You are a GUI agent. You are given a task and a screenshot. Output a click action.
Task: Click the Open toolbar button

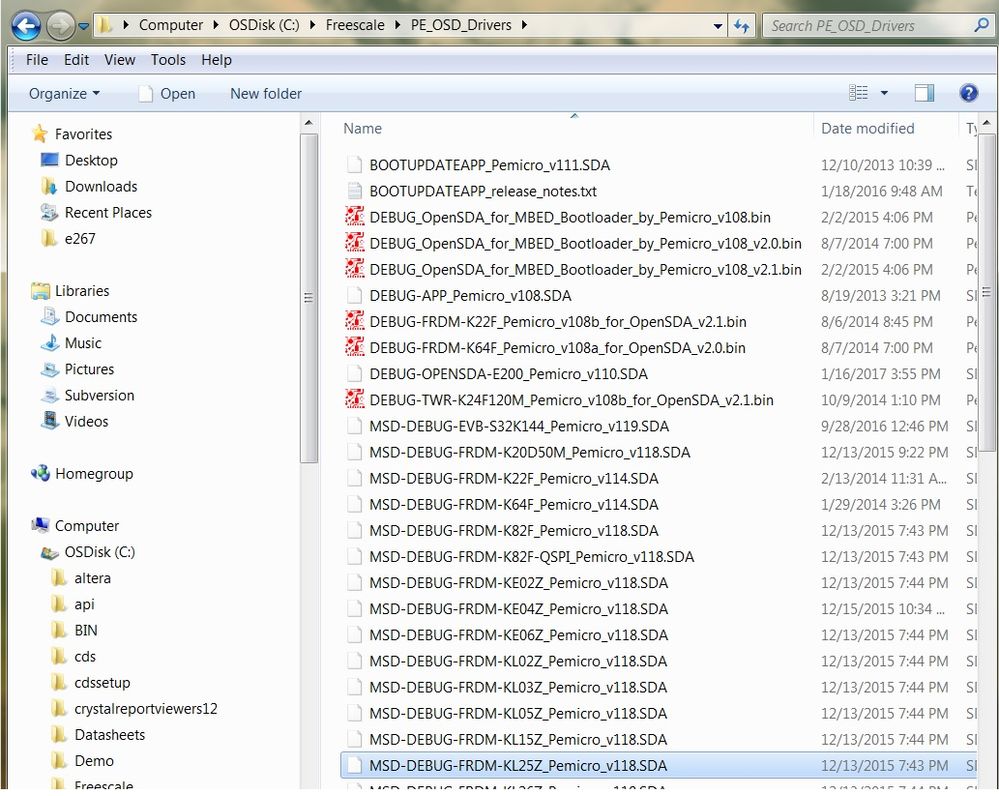167,94
